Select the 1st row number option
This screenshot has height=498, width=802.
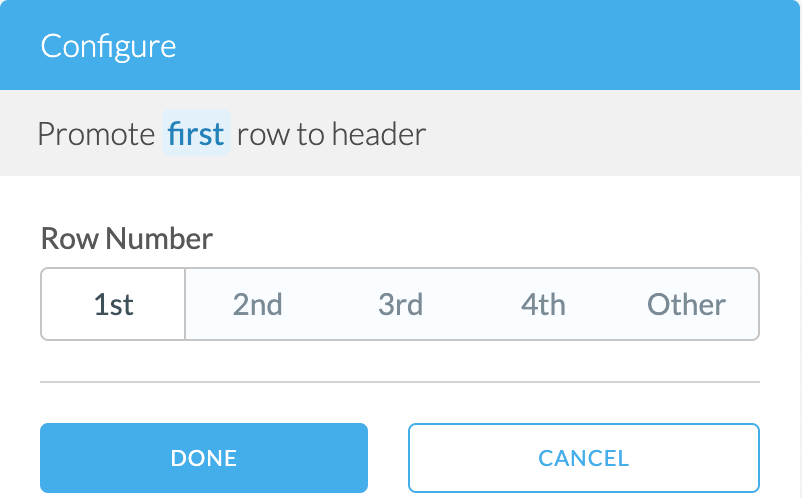coord(114,304)
